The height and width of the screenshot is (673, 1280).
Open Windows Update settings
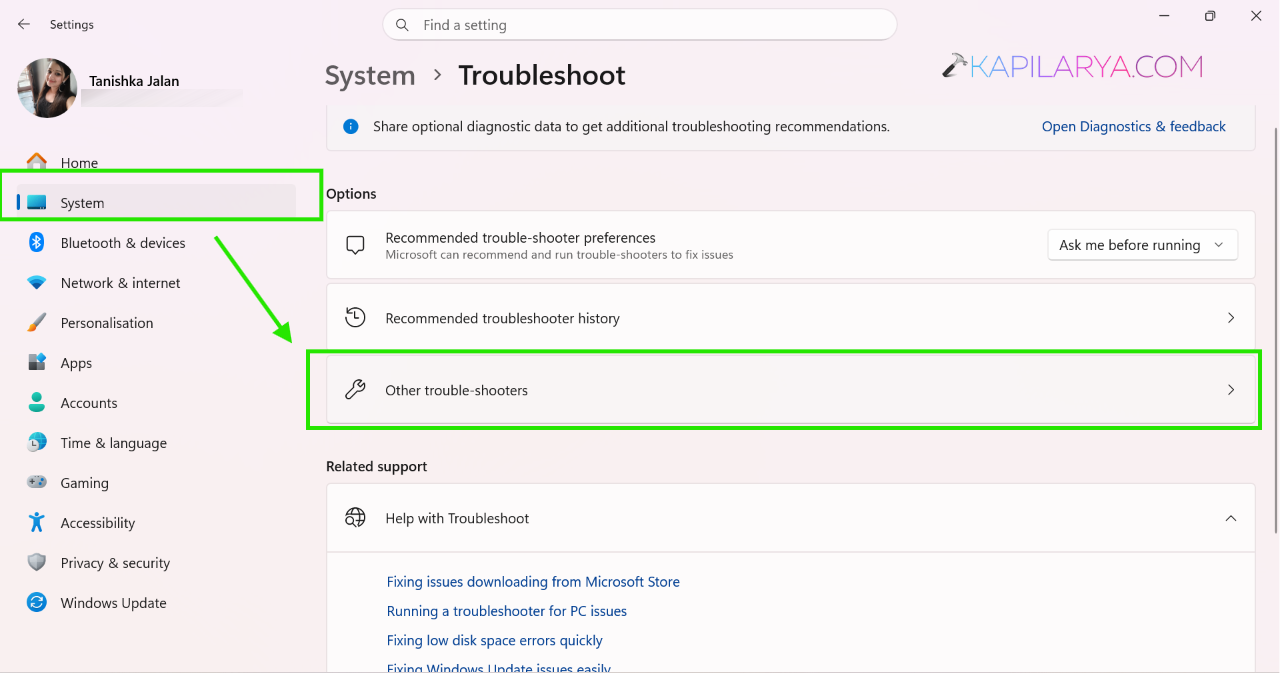(x=113, y=603)
